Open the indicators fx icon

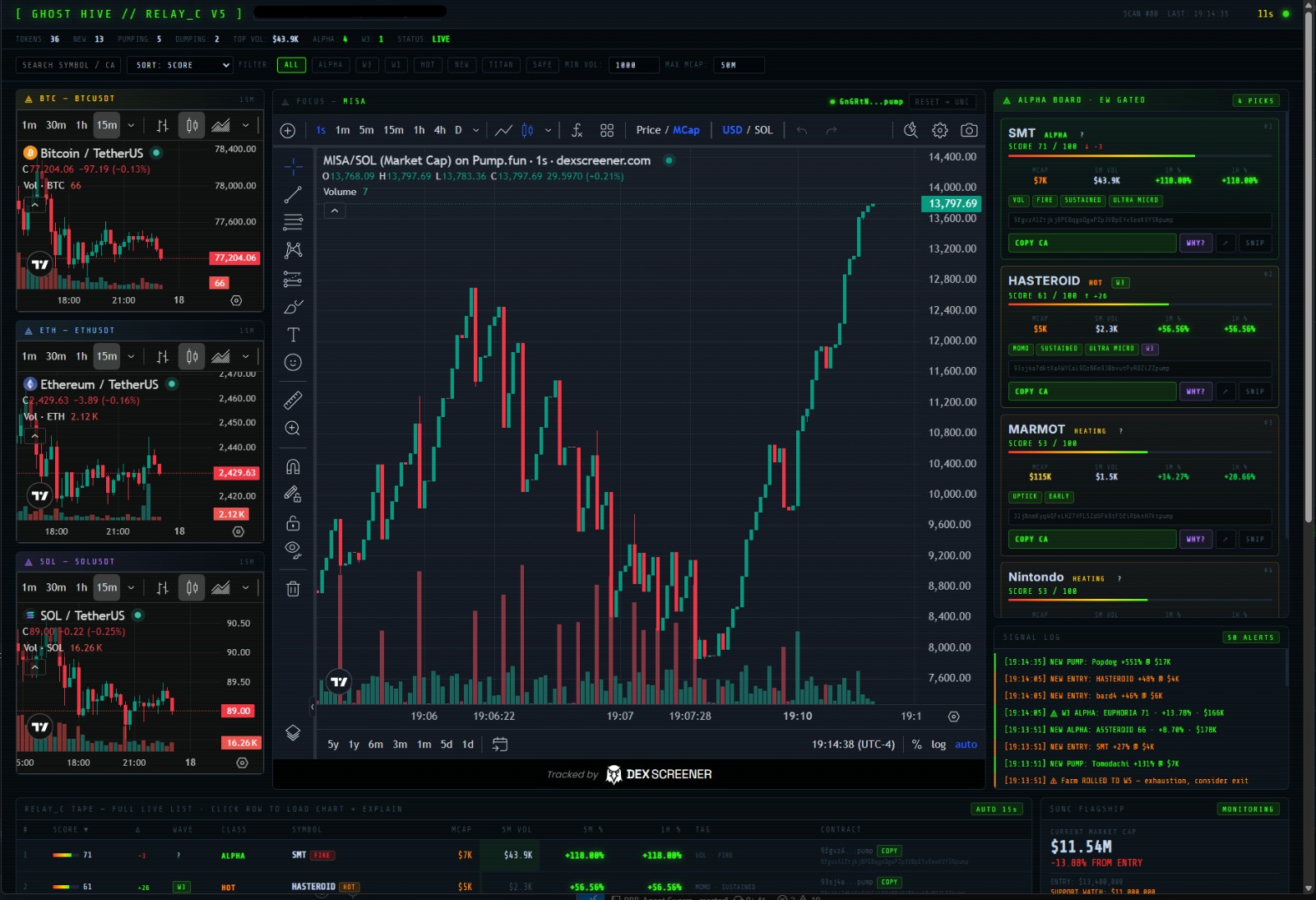pyautogui.click(x=577, y=130)
